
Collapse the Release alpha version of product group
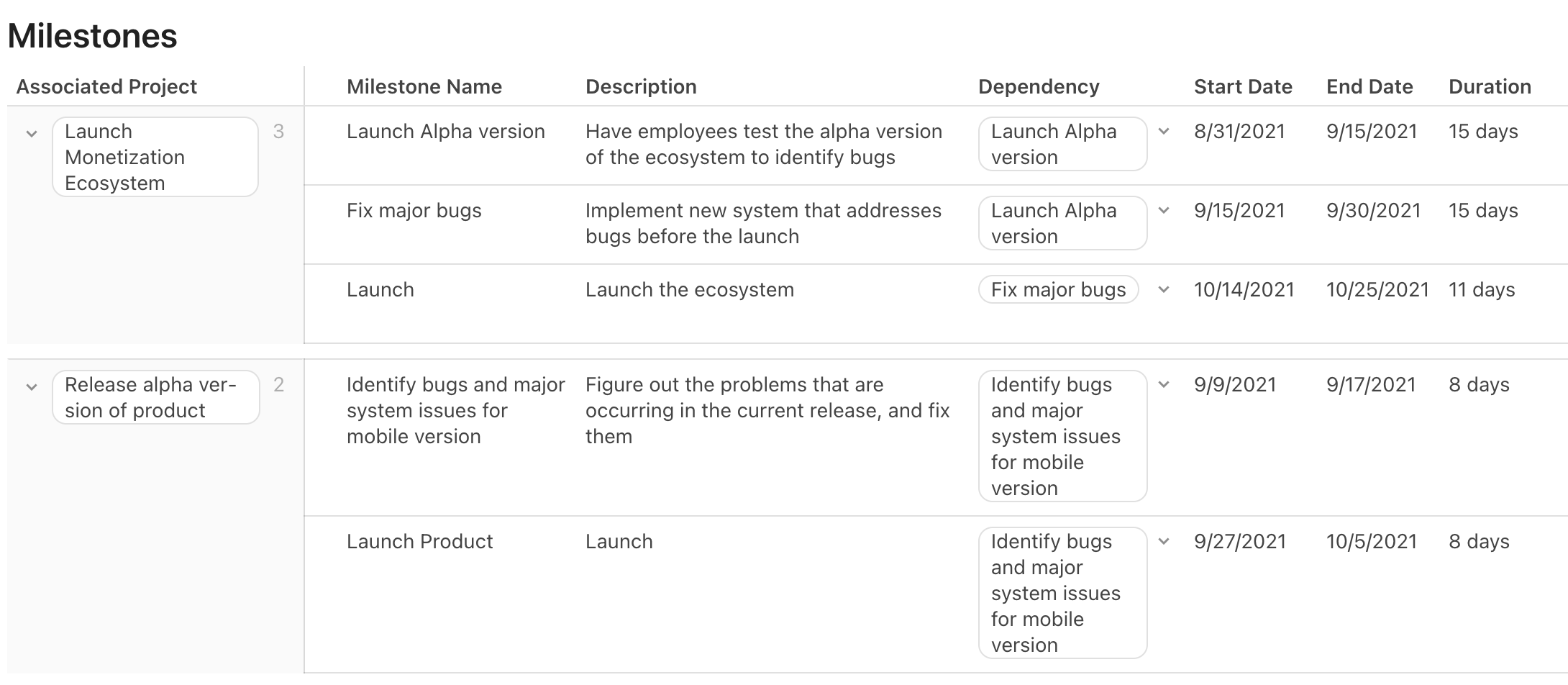point(32,386)
